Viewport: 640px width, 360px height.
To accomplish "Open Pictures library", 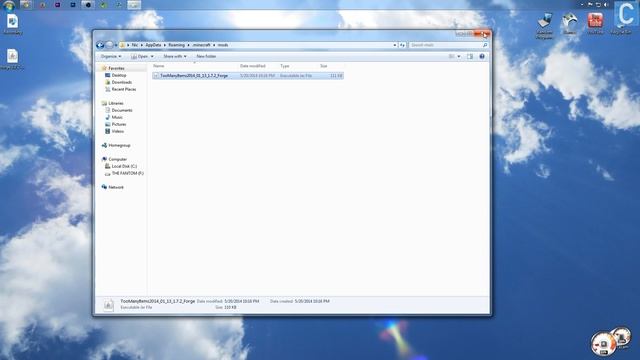I will point(119,124).
